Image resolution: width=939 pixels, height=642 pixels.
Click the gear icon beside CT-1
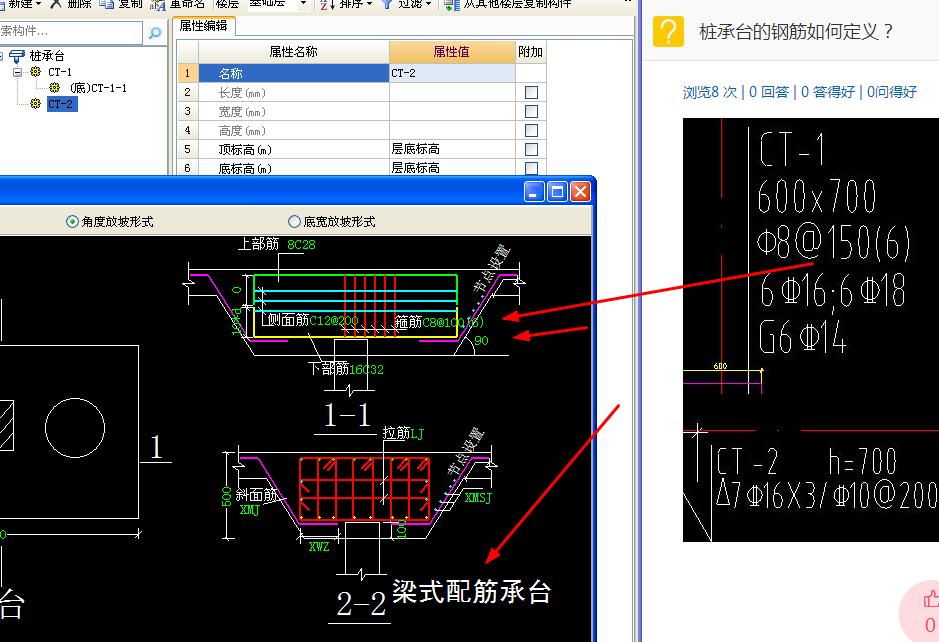tap(36, 72)
